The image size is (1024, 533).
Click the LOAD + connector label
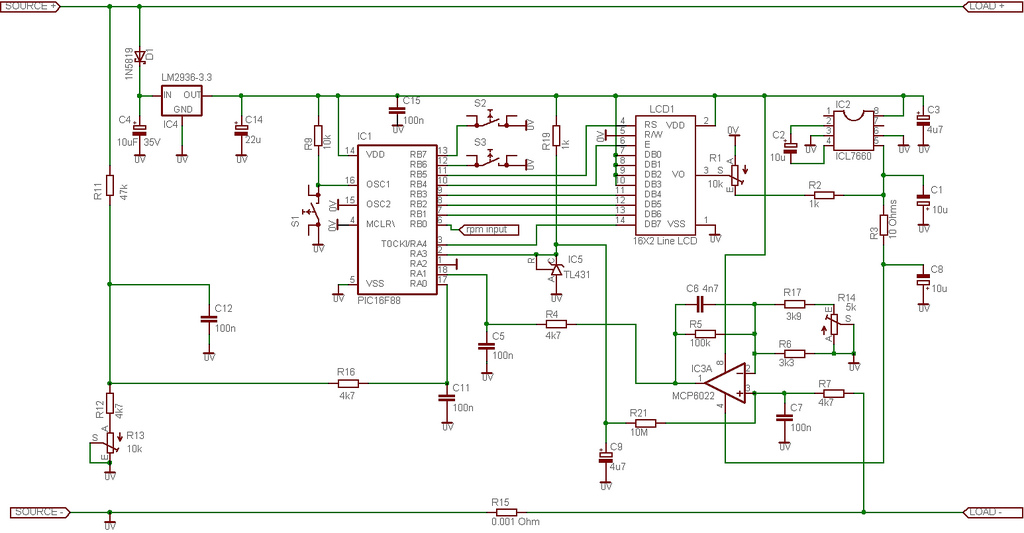[x=991, y=6]
